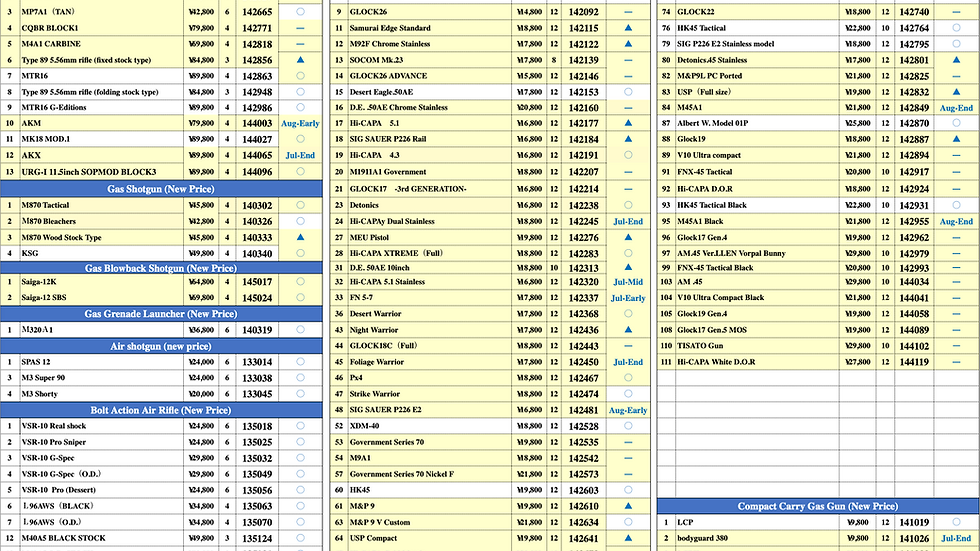
Task: Select the Glock17 Gen.5 MOS cell
Action: 757,330
